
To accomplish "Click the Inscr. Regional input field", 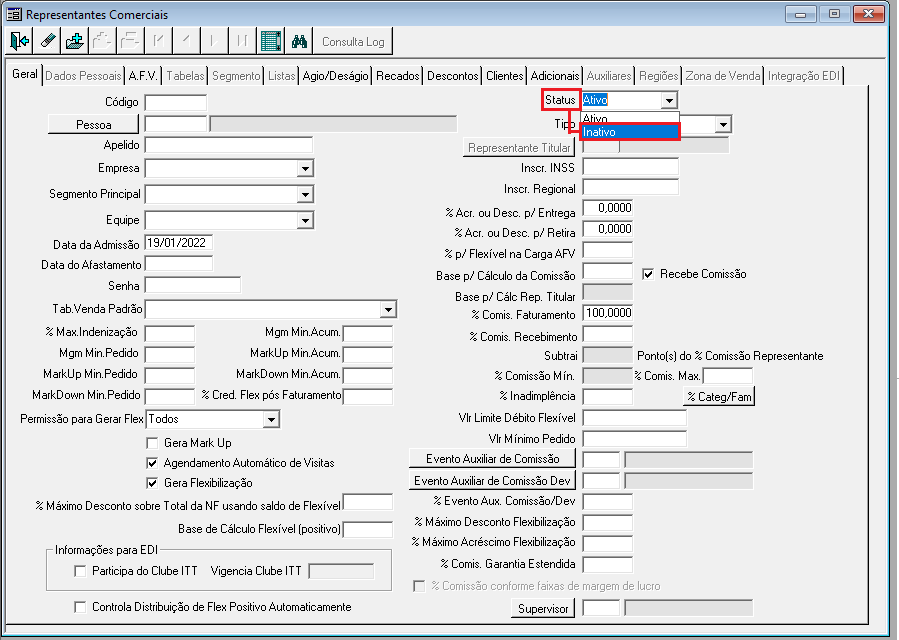I will [x=631, y=188].
